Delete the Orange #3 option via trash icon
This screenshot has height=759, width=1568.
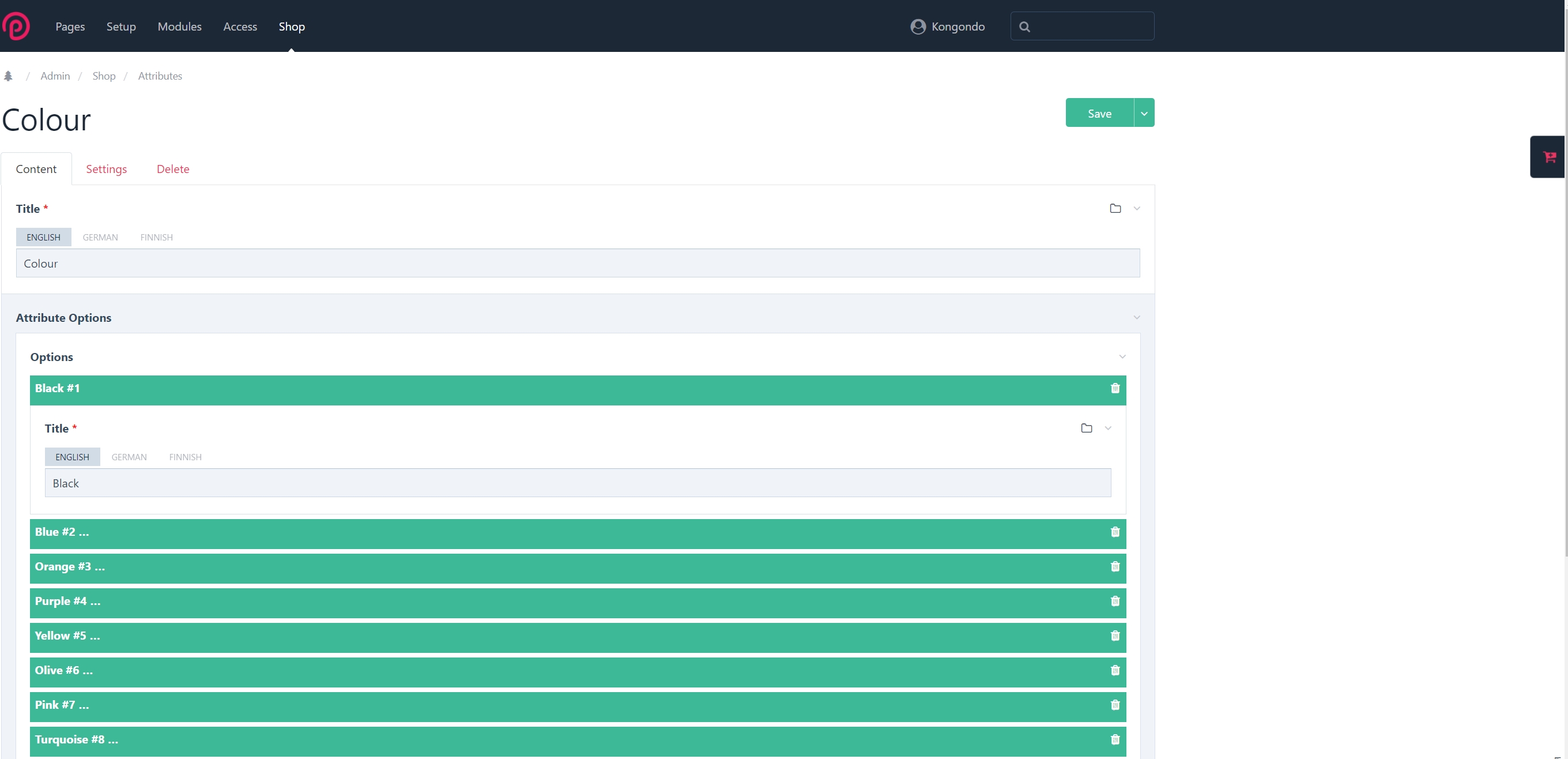[1115, 566]
